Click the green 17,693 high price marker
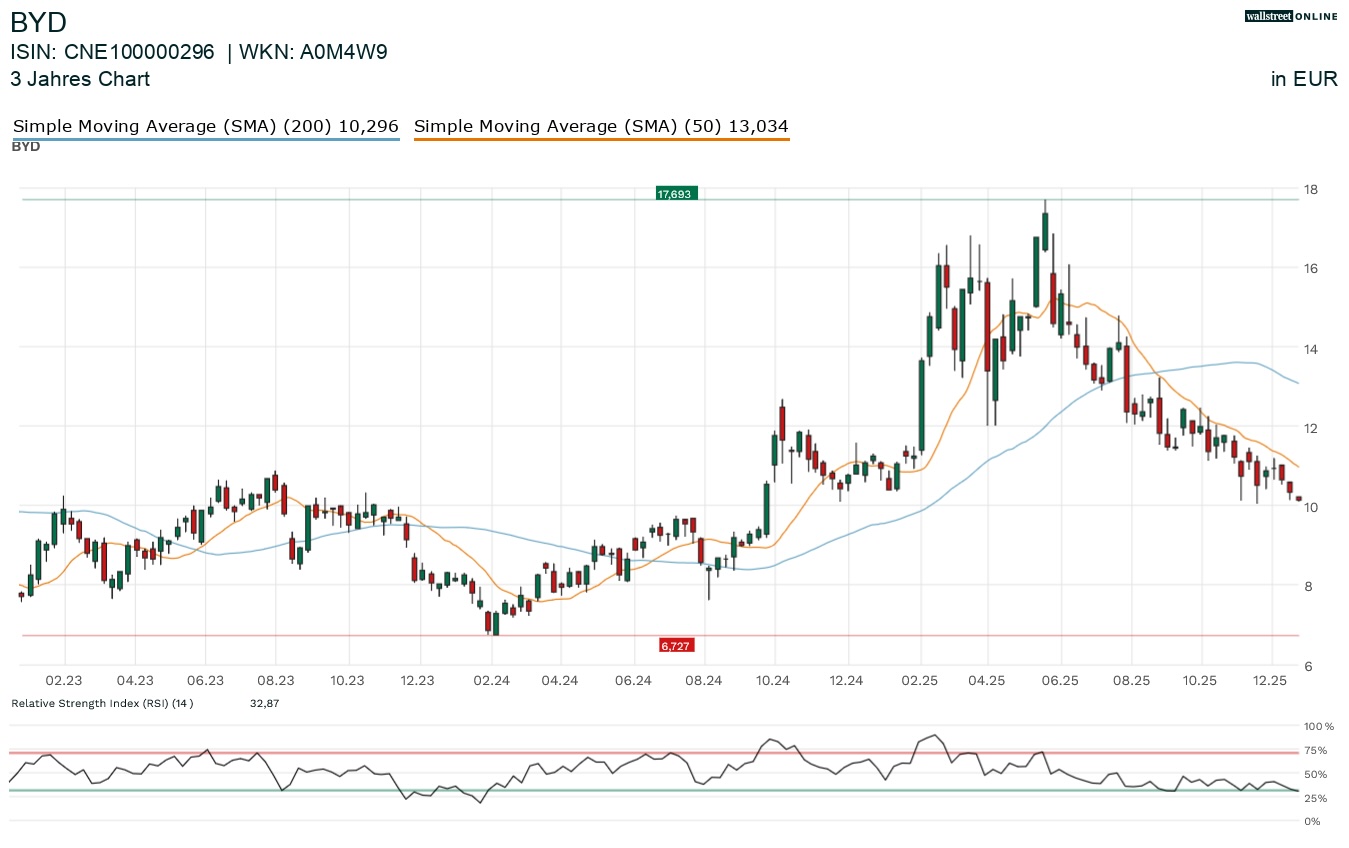The image size is (1349, 848). coord(675,193)
